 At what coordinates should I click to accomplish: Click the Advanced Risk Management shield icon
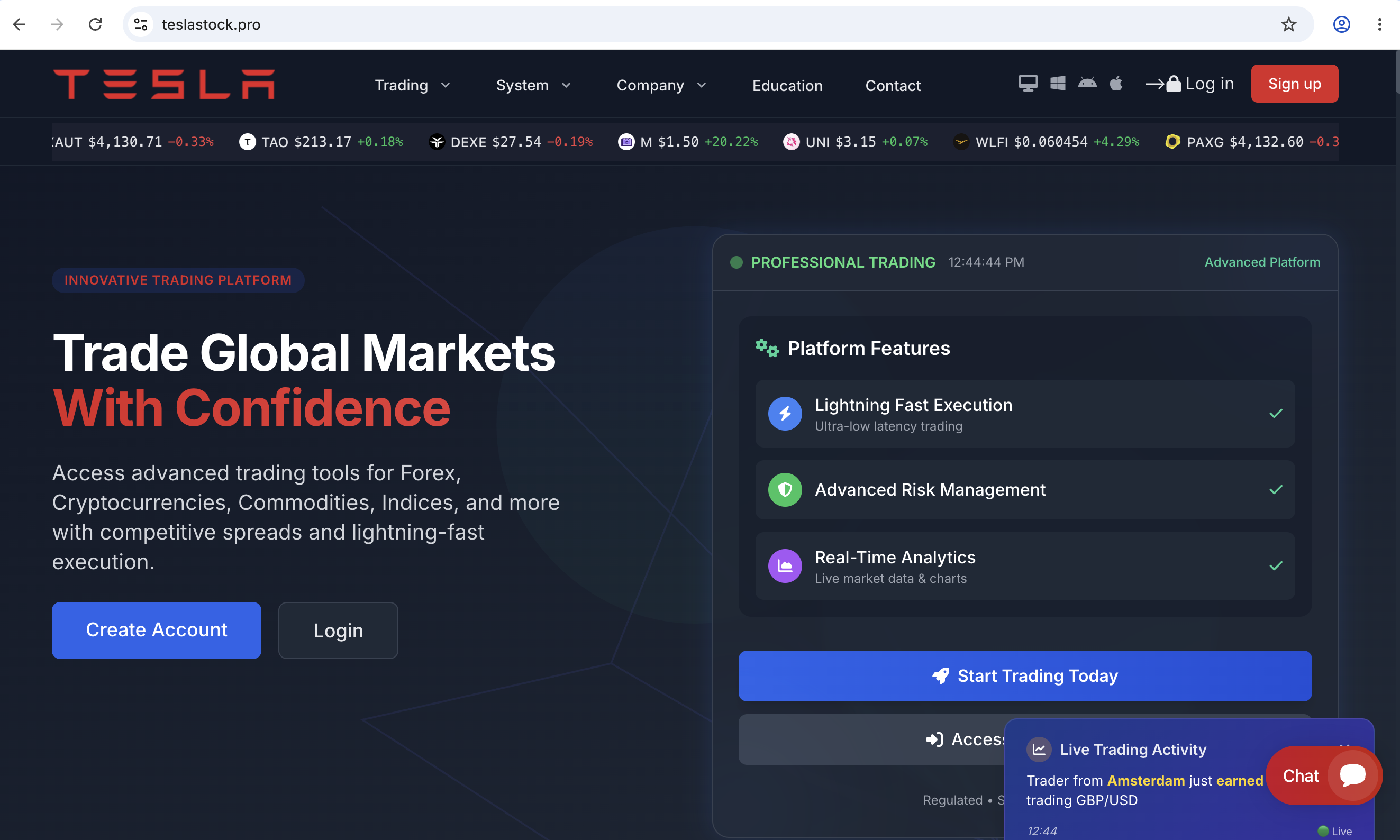[785, 490]
